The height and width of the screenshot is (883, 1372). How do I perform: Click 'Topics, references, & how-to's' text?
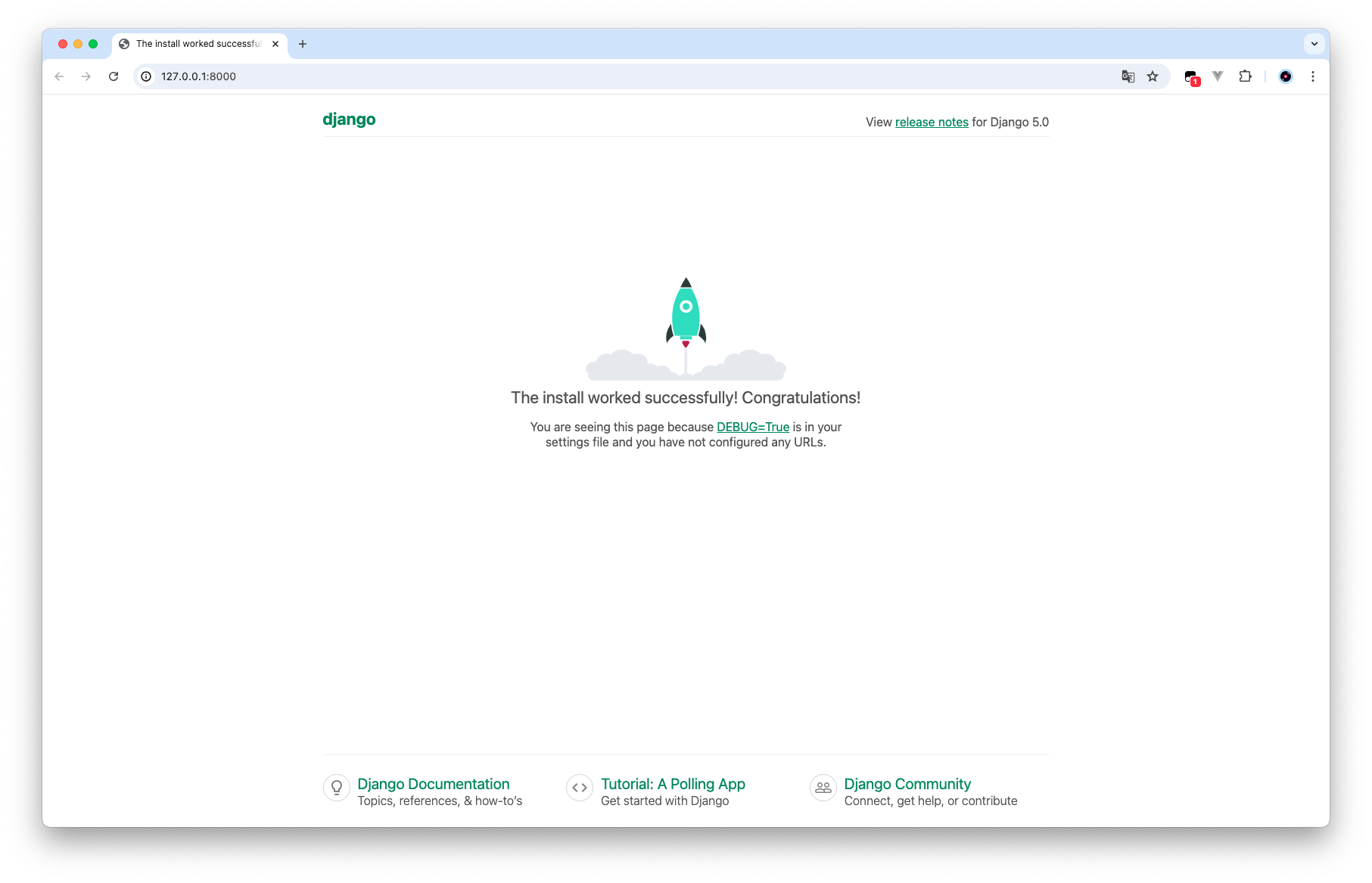click(440, 801)
